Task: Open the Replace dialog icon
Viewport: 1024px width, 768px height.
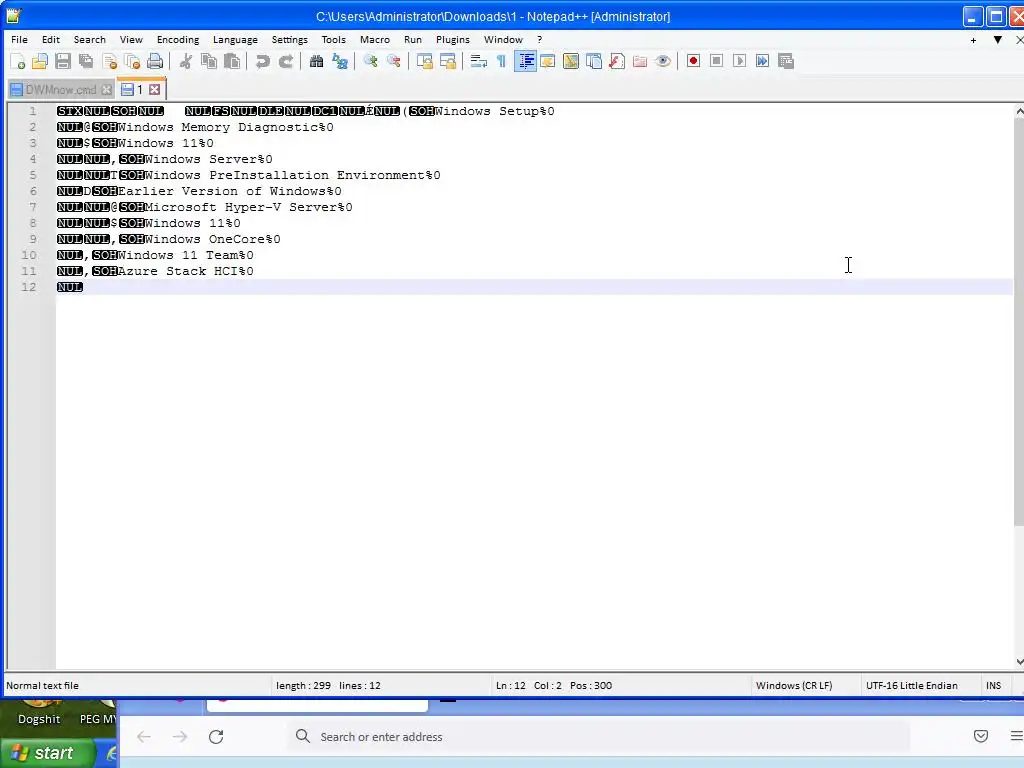Action: click(x=340, y=61)
